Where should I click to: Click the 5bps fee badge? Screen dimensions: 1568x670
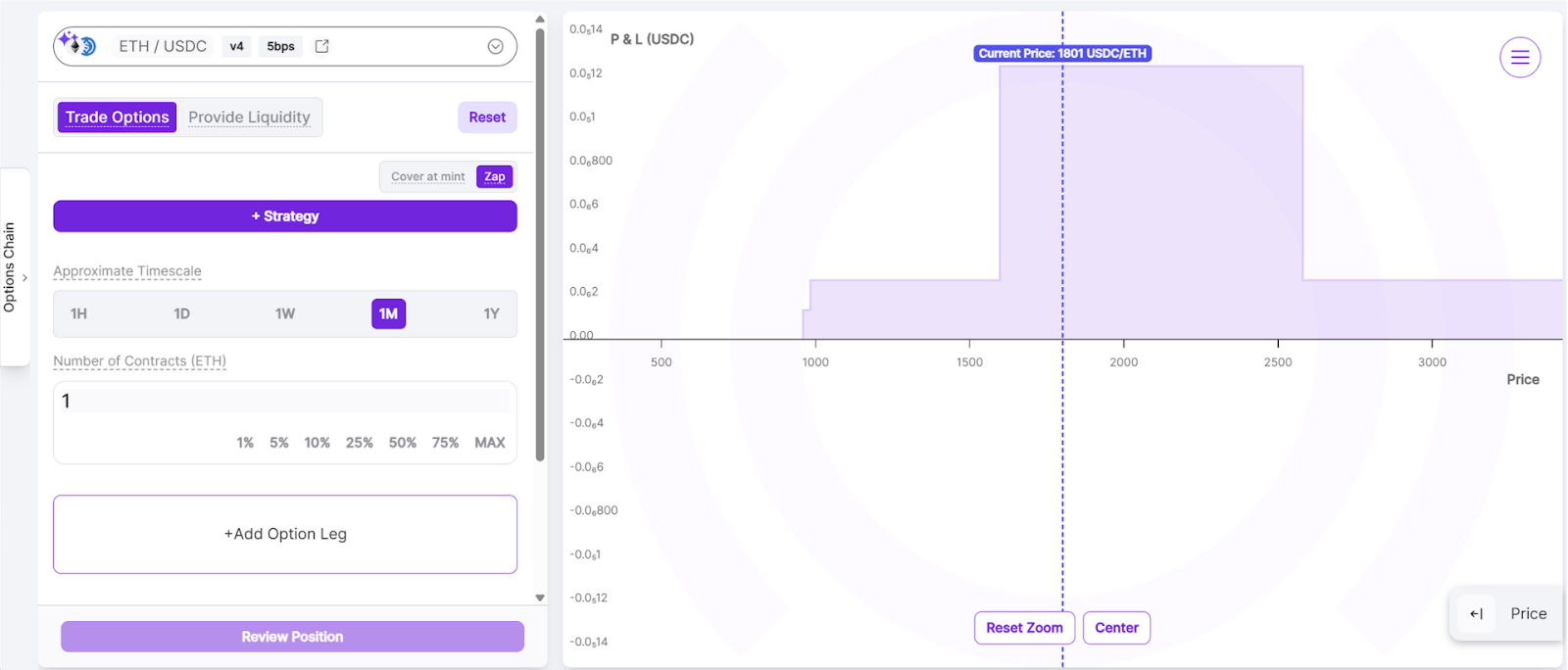pyautogui.click(x=281, y=46)
